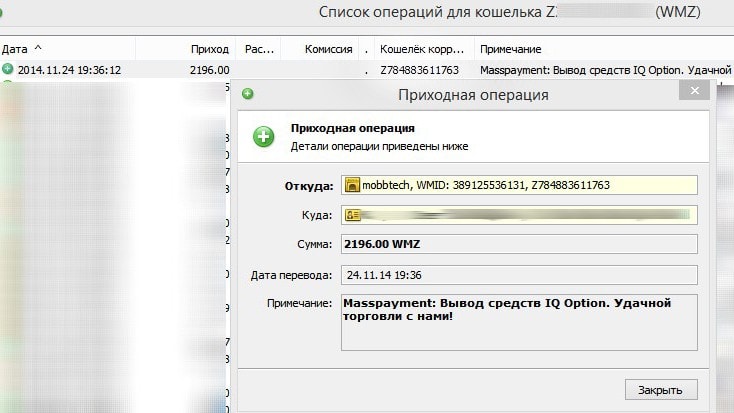
Task: Click the Дата перевода field 24.11.14 19:36
Action: pyautogui.click(x=519, y=275)
